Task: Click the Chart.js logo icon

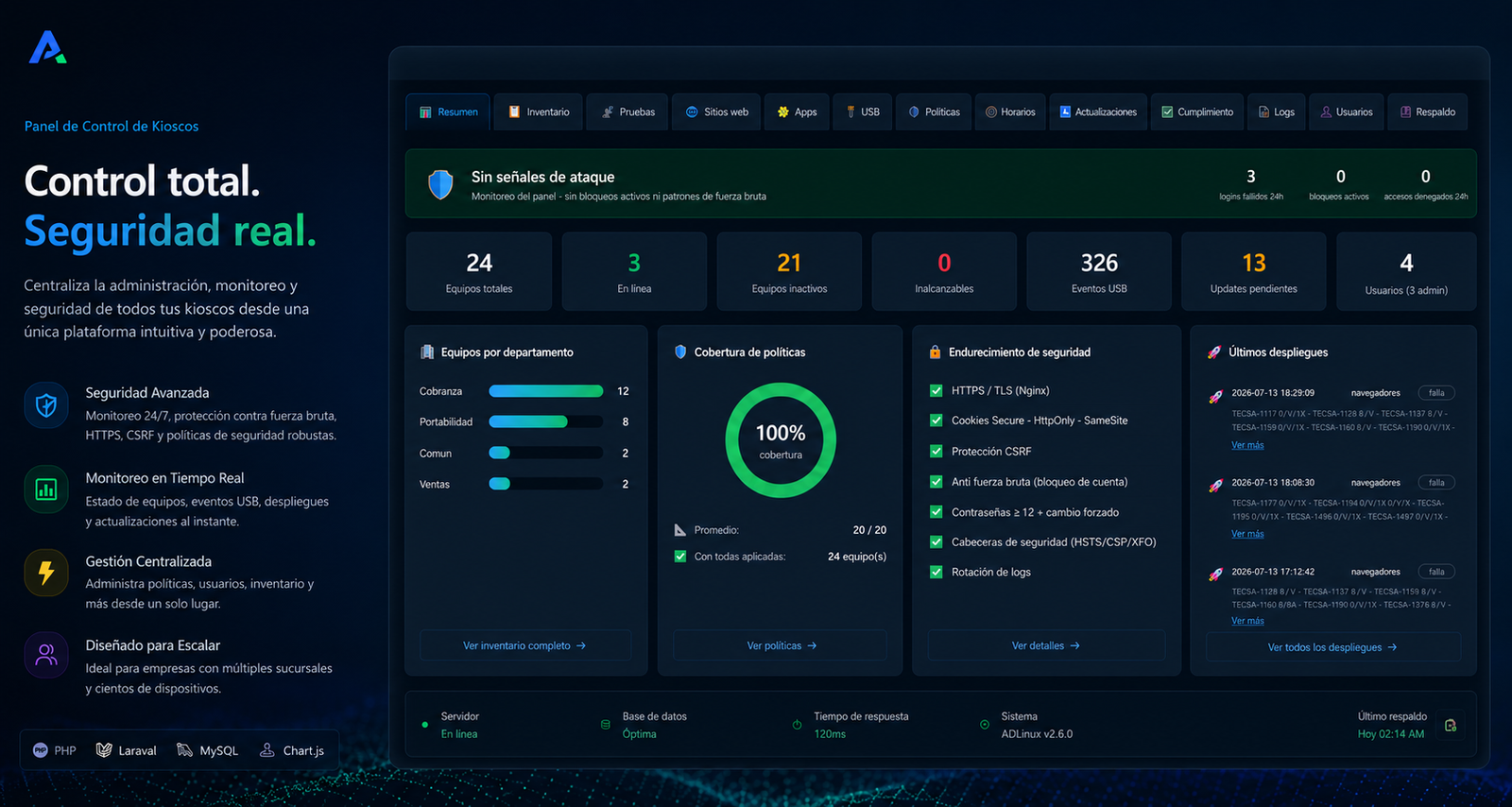Action: (x=267, y=750)
